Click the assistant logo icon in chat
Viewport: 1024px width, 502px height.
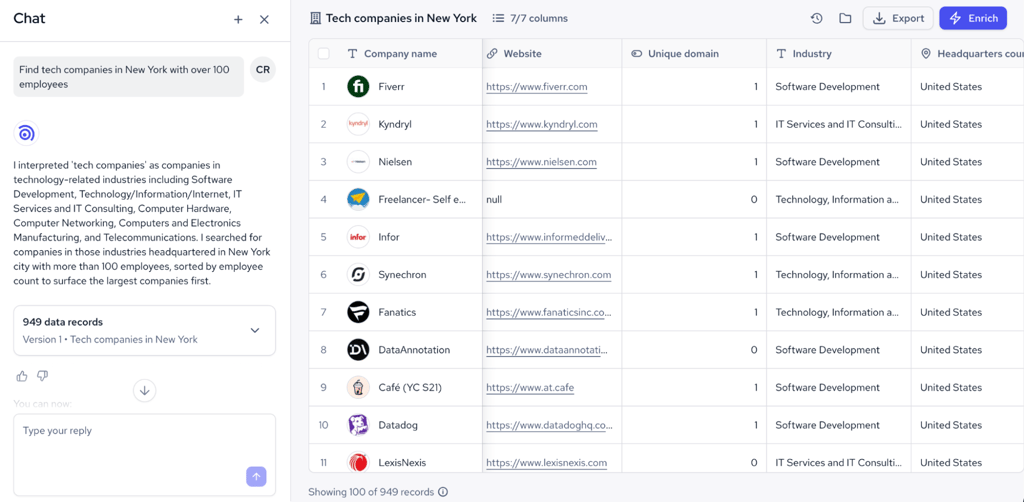pos(26,134)
